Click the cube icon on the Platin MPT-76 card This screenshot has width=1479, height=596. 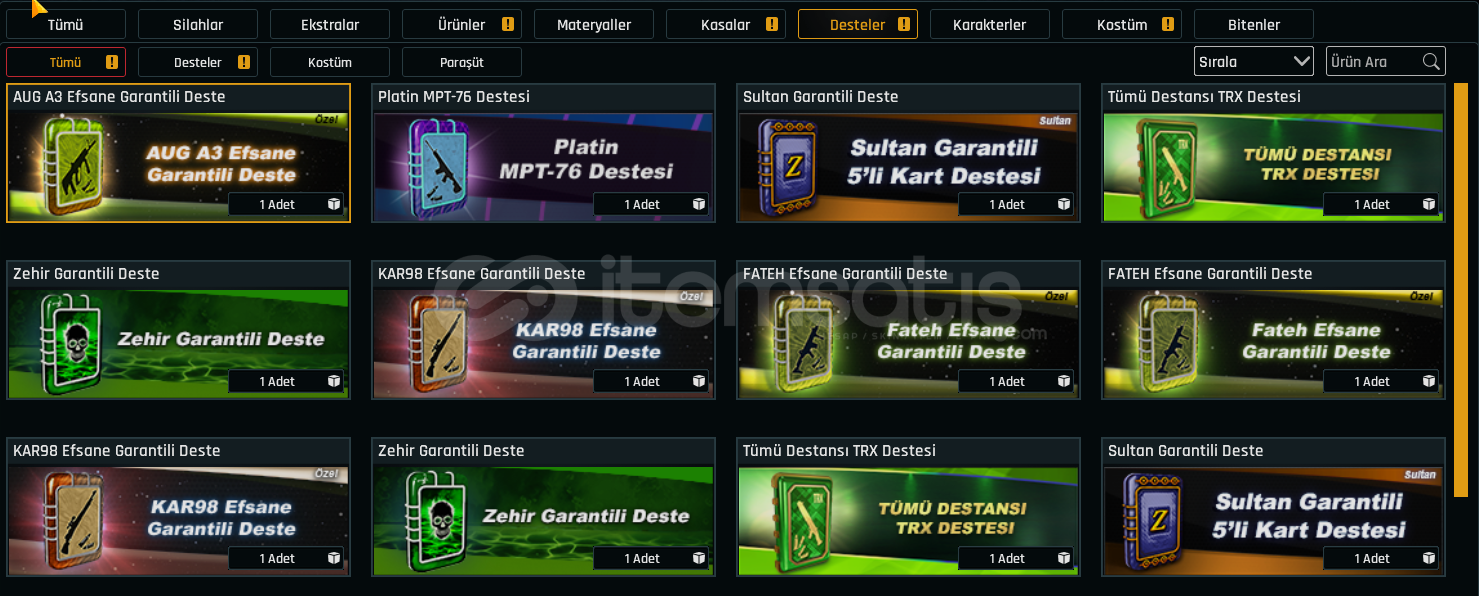pos(700,204)
